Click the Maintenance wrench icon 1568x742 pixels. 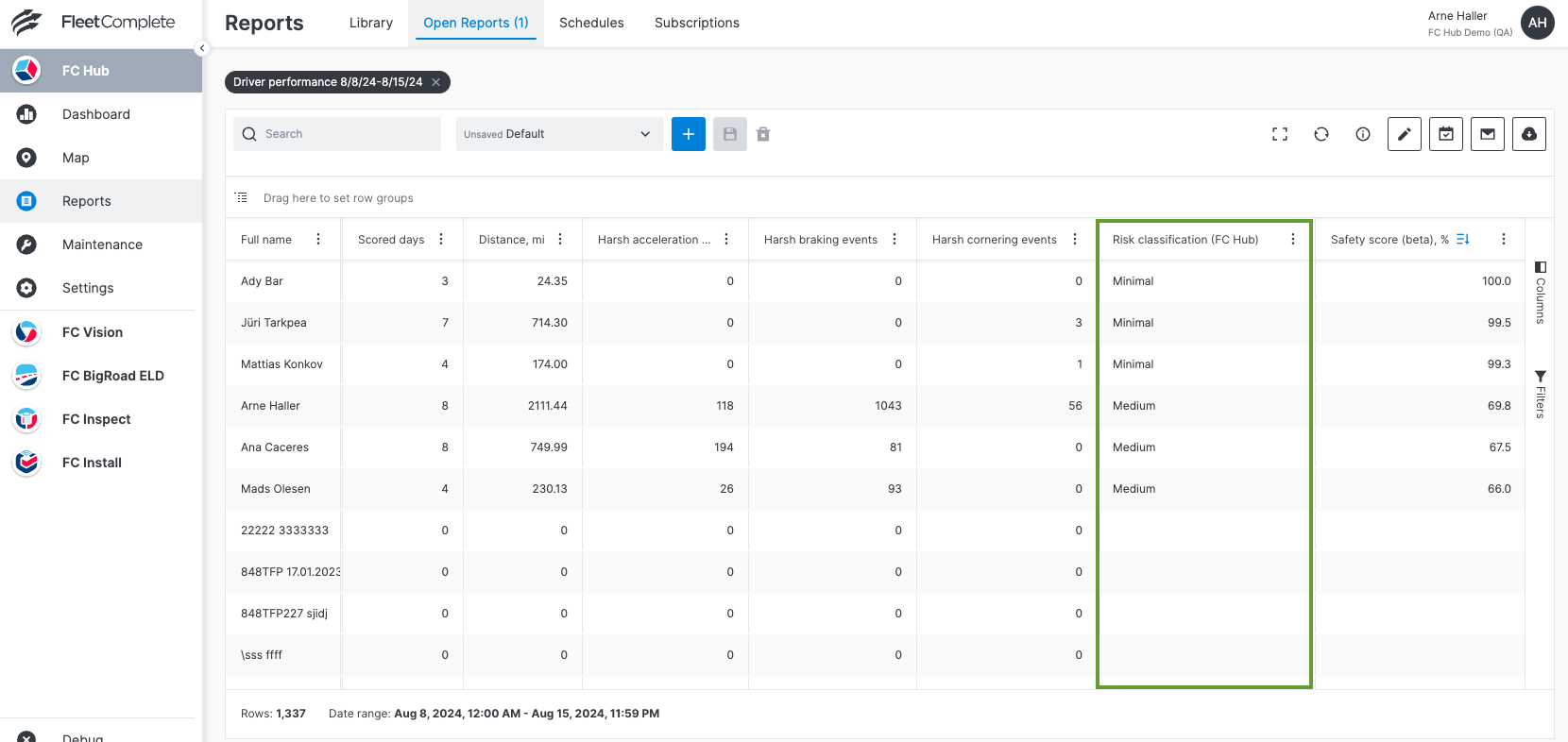[26, 245]
